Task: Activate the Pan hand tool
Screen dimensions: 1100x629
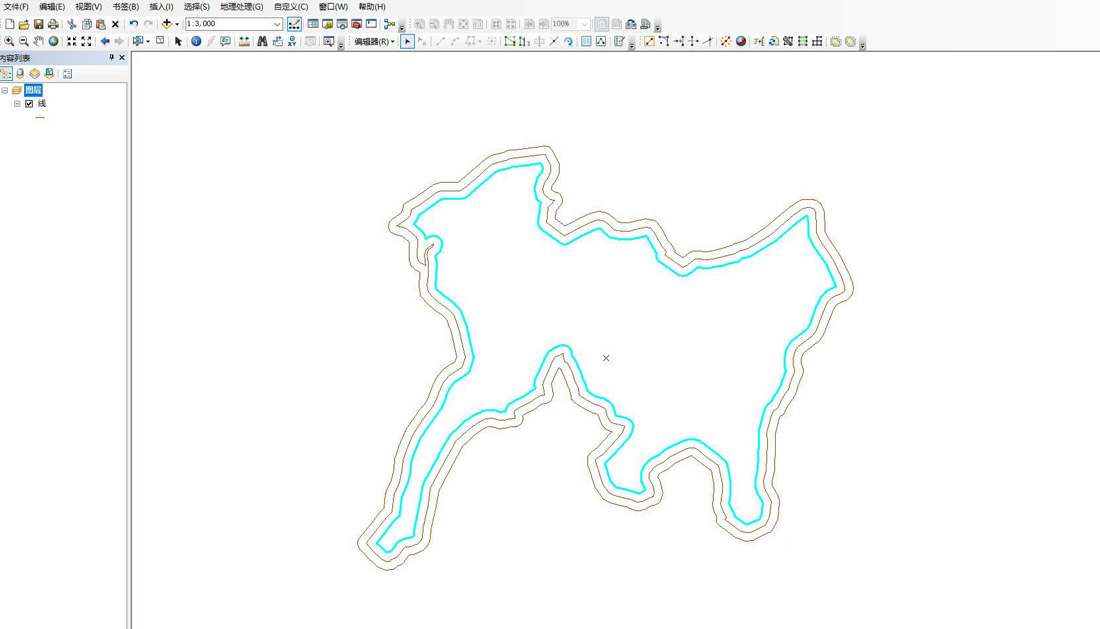Action: (x=39, y=41)
